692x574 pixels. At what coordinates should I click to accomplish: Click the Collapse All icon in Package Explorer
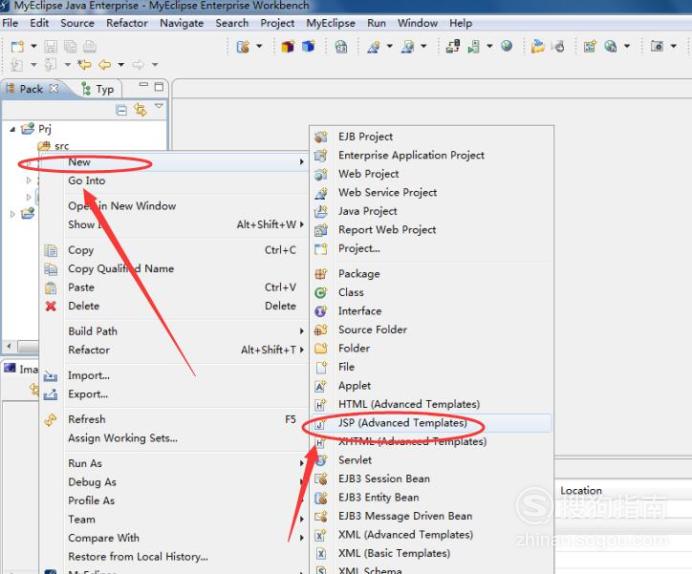121,109
